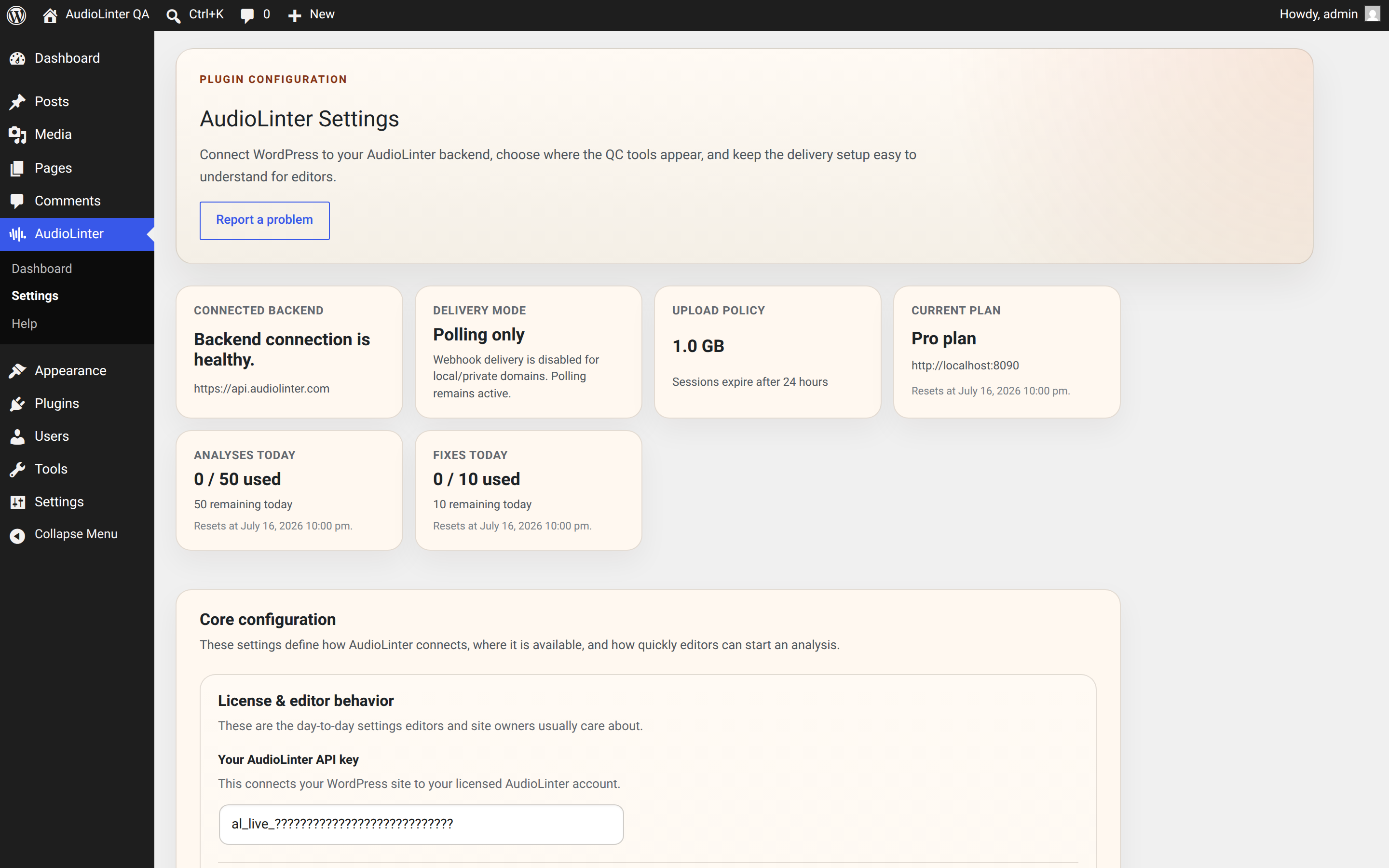The height and width of the screenshot is (868, 1389).
Task: Click the Dashboard gauge icon in sidebar
Action: tap(17, 58)
